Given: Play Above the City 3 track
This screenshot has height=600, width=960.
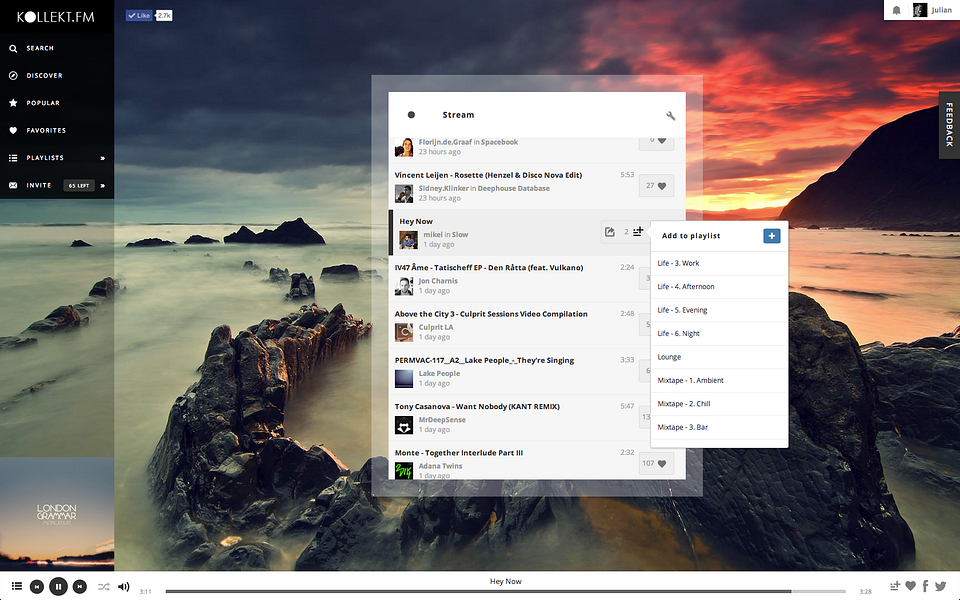Looking at the screenshot, I should click(491, 314).
